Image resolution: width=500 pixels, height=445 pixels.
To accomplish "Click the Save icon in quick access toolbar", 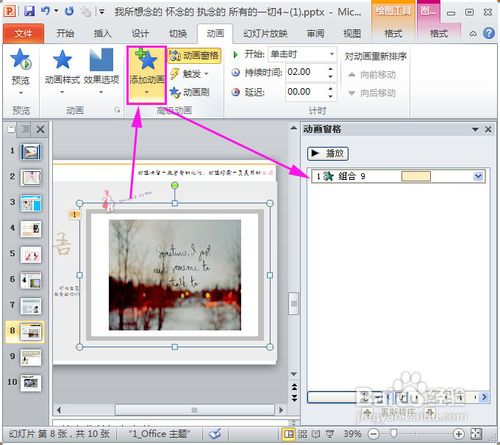I will pos(29,12).
